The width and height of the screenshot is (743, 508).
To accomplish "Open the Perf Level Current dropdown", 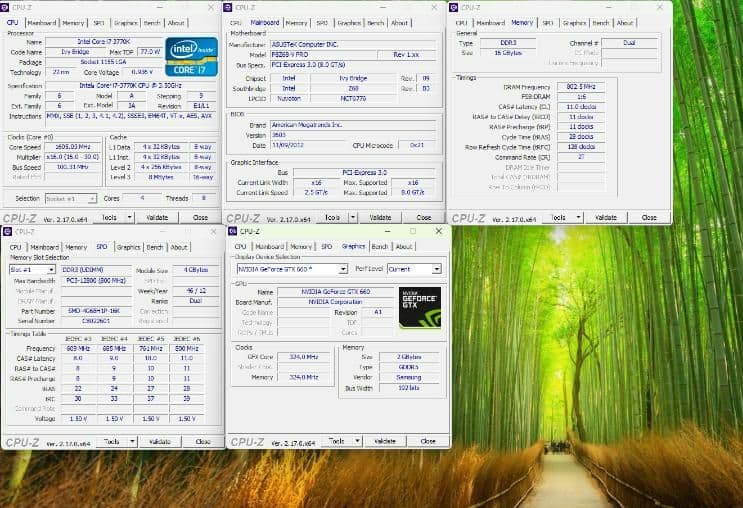I will [436, 269].
